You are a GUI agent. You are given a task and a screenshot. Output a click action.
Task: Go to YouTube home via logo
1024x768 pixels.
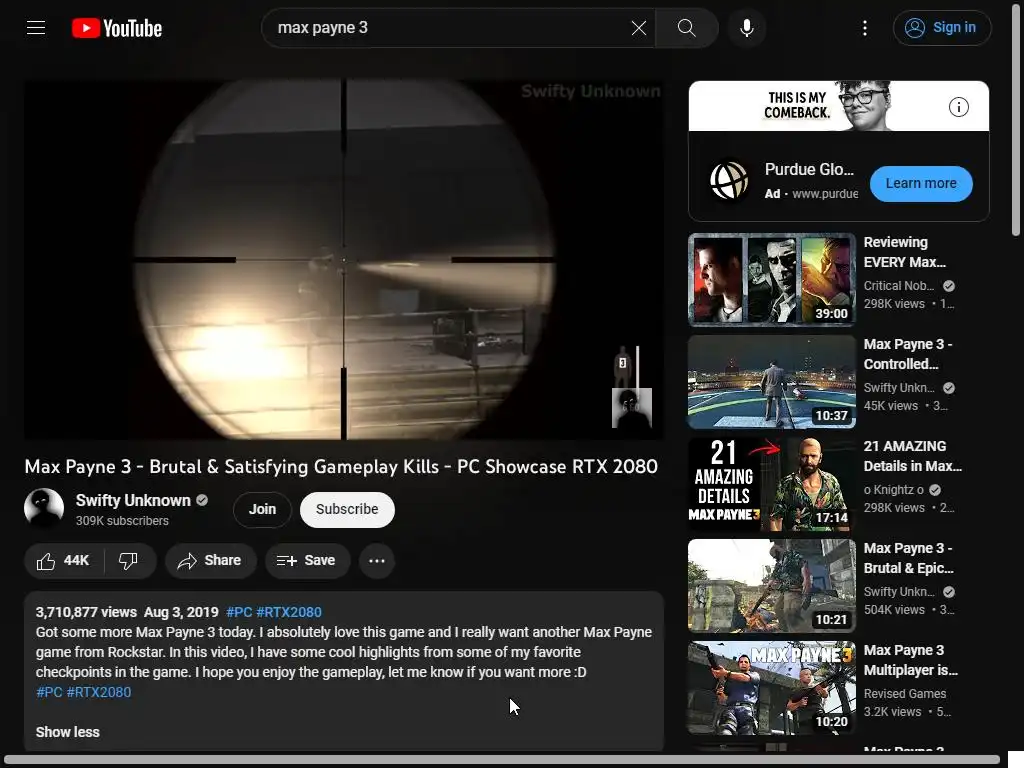coord(117,28)
